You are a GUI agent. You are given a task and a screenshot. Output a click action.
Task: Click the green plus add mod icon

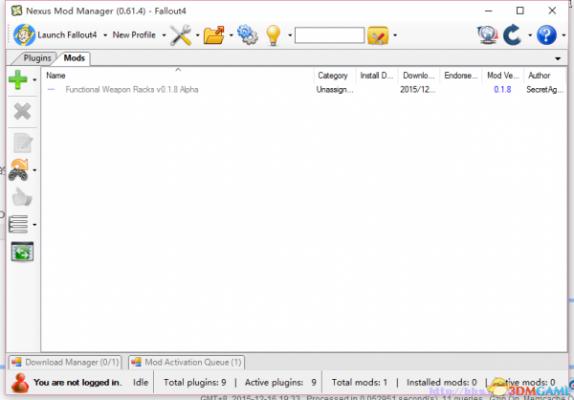point(18,80)
